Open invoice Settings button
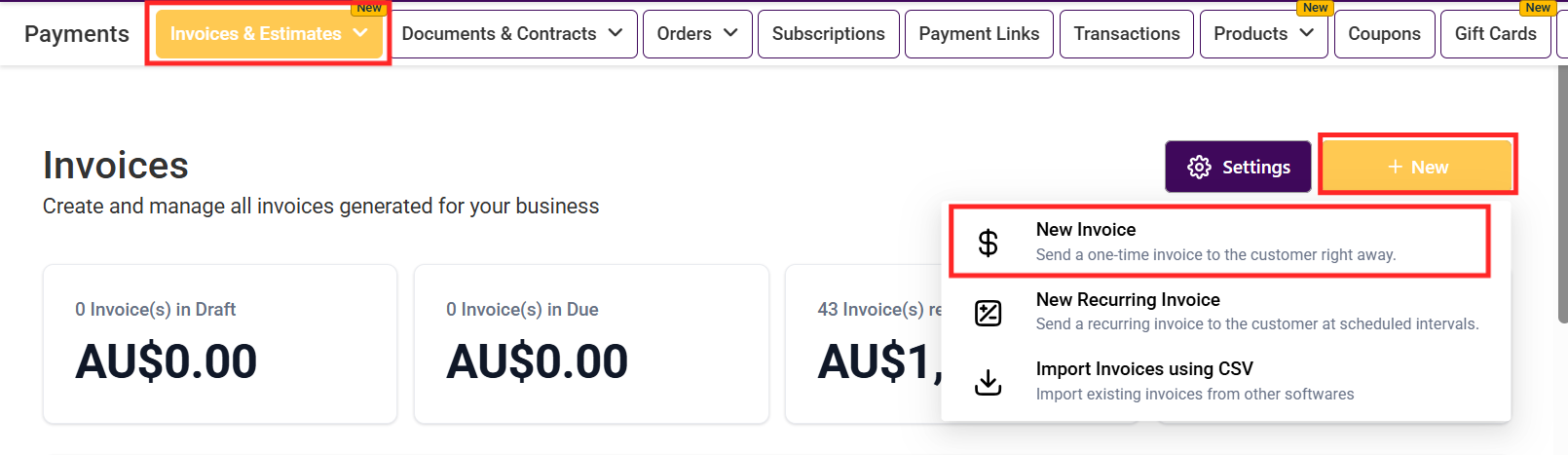The height and width of the screenshot is (455, 1568). click(x=1238, y=168)
